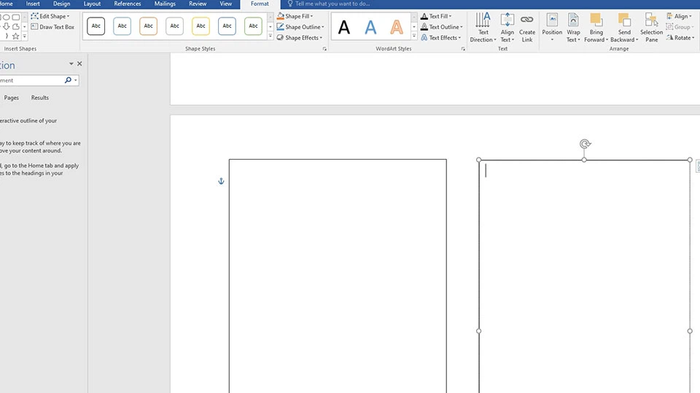Image resolution: width=700 pixels, height=393 pixels.
Task: Switch to the Layout ribbon tab
Action: point(92,4)
